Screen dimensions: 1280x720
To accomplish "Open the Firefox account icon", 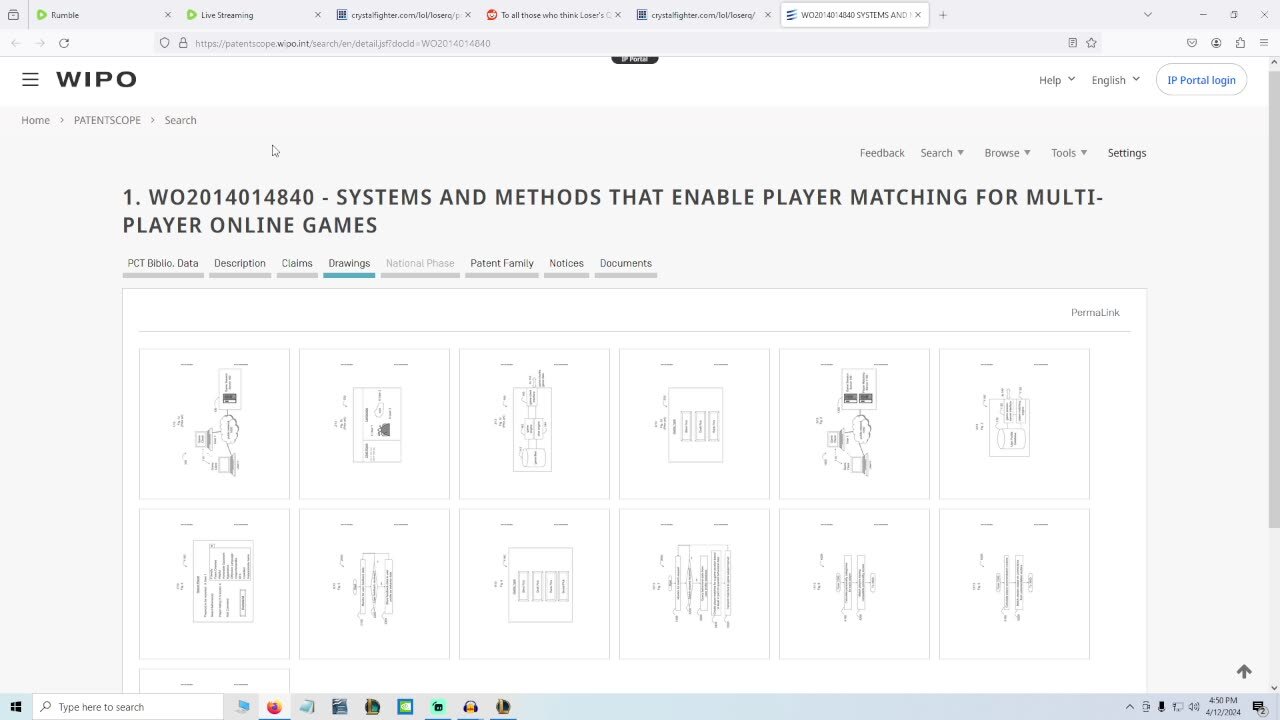I will tap(1216, 43).
